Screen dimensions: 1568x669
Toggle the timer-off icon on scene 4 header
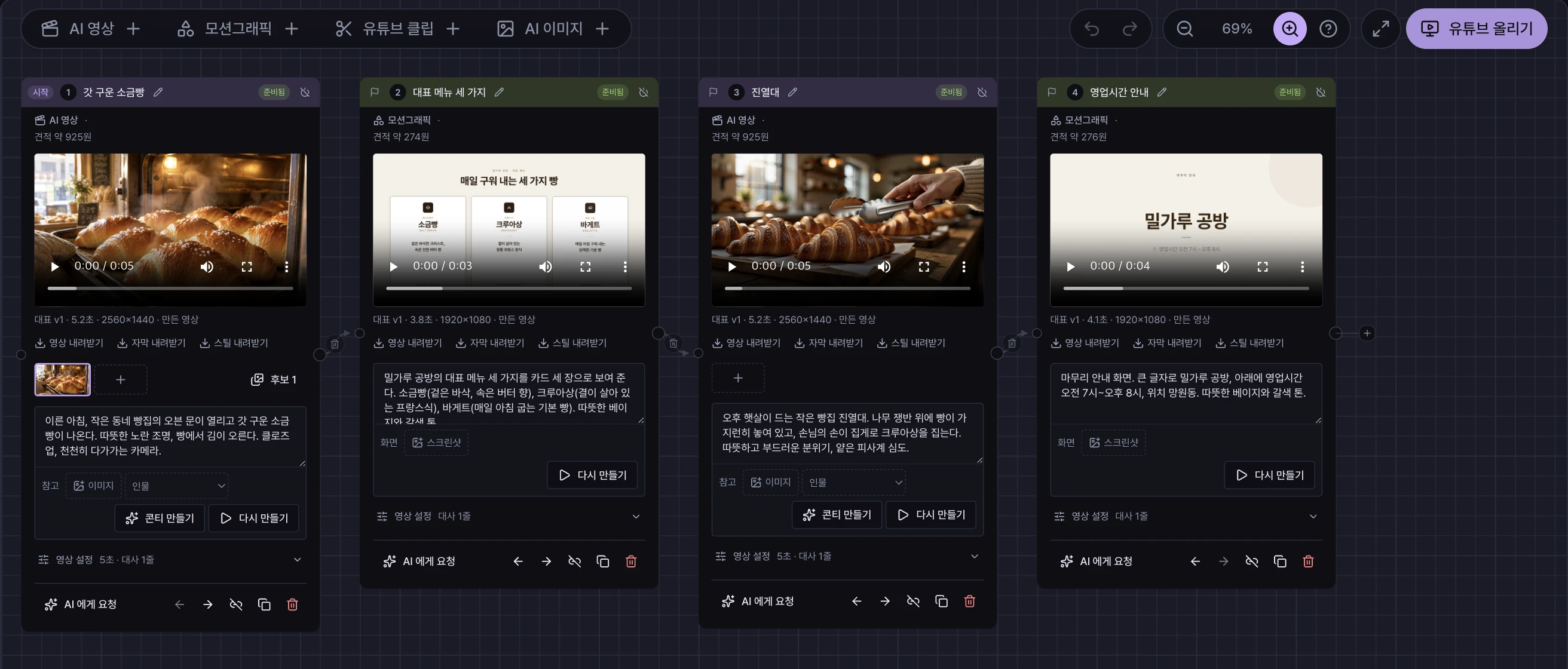tap(1321, 92)
